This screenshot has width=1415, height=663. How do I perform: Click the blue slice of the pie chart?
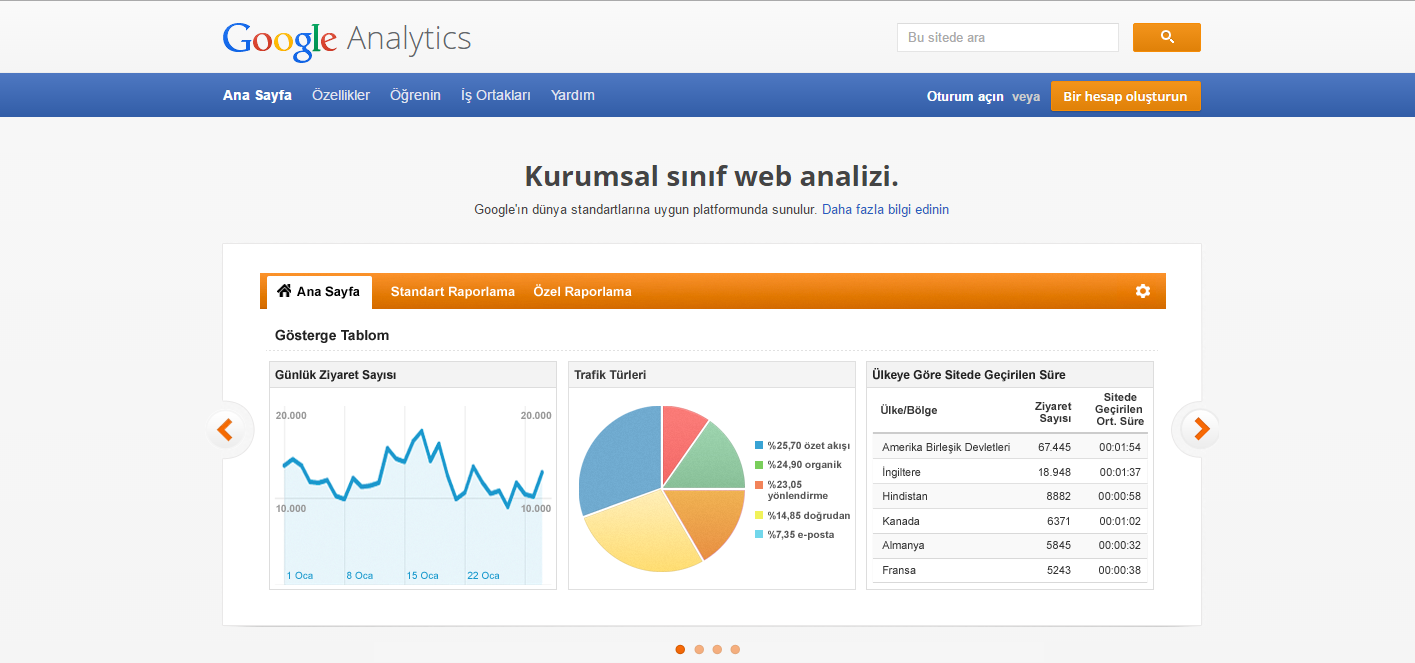coord(620,458)
